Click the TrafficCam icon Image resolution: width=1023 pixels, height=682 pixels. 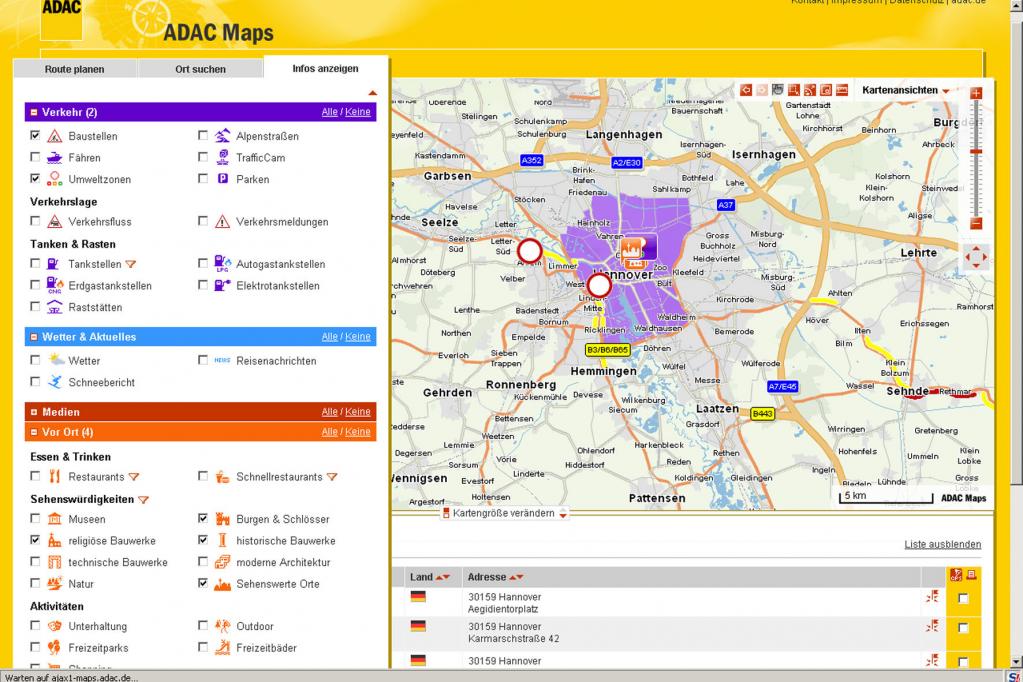pos(222,157)
